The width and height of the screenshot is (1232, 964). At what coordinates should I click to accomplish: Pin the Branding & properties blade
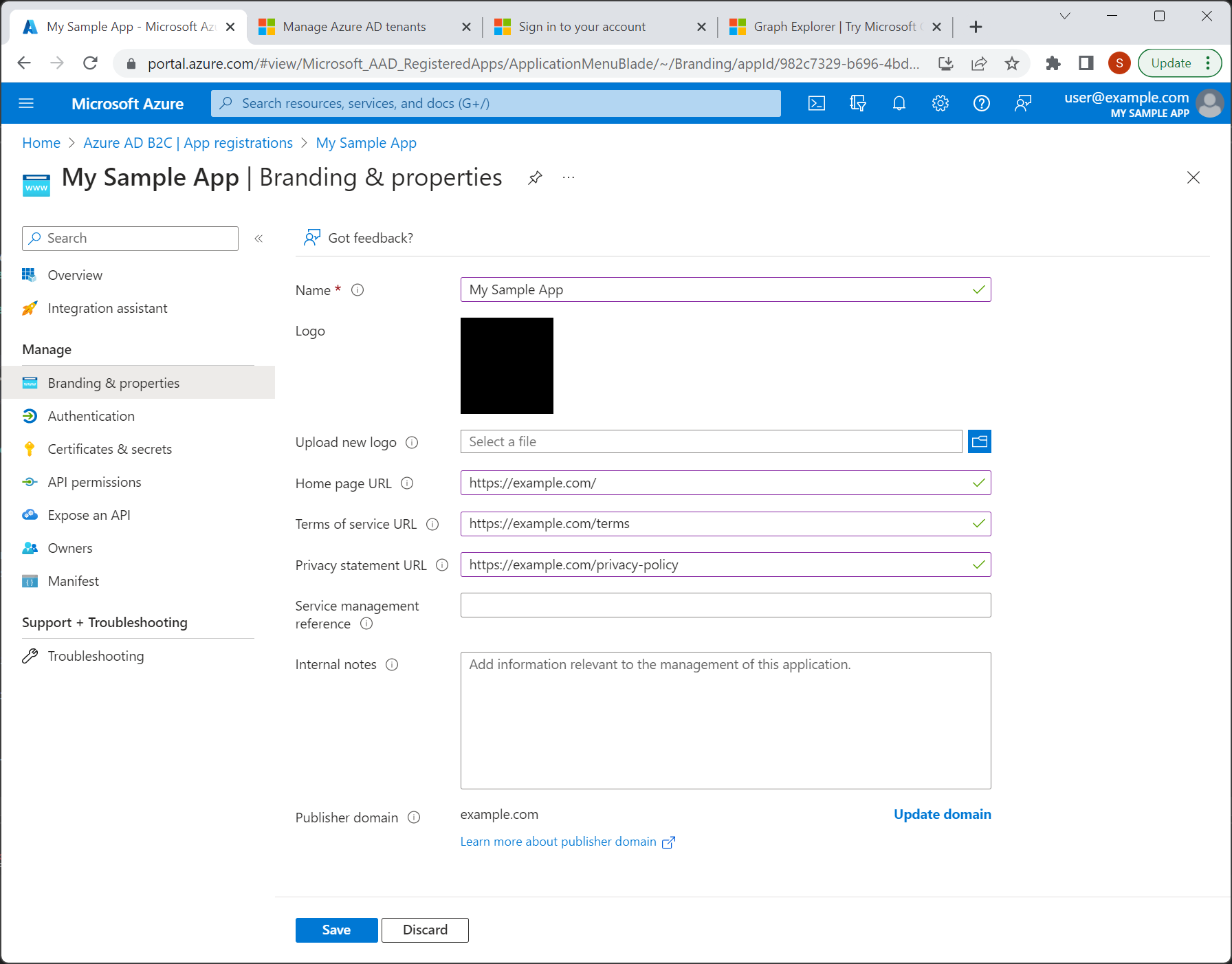coord(535,177)
